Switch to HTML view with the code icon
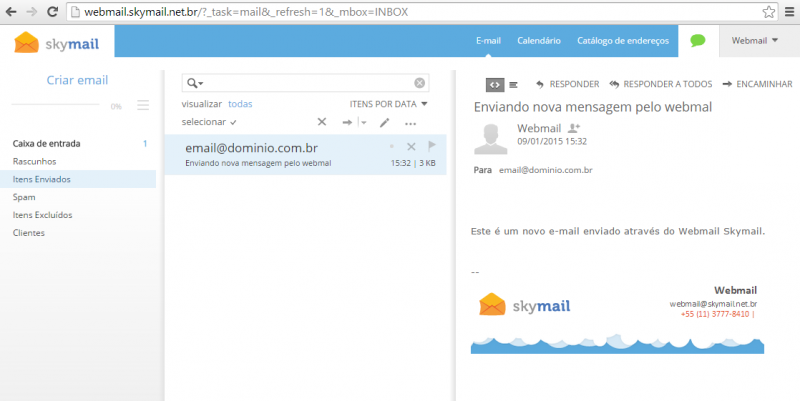Screen dimensions: 800x401 pyautogui.click(x=494, y=84)
